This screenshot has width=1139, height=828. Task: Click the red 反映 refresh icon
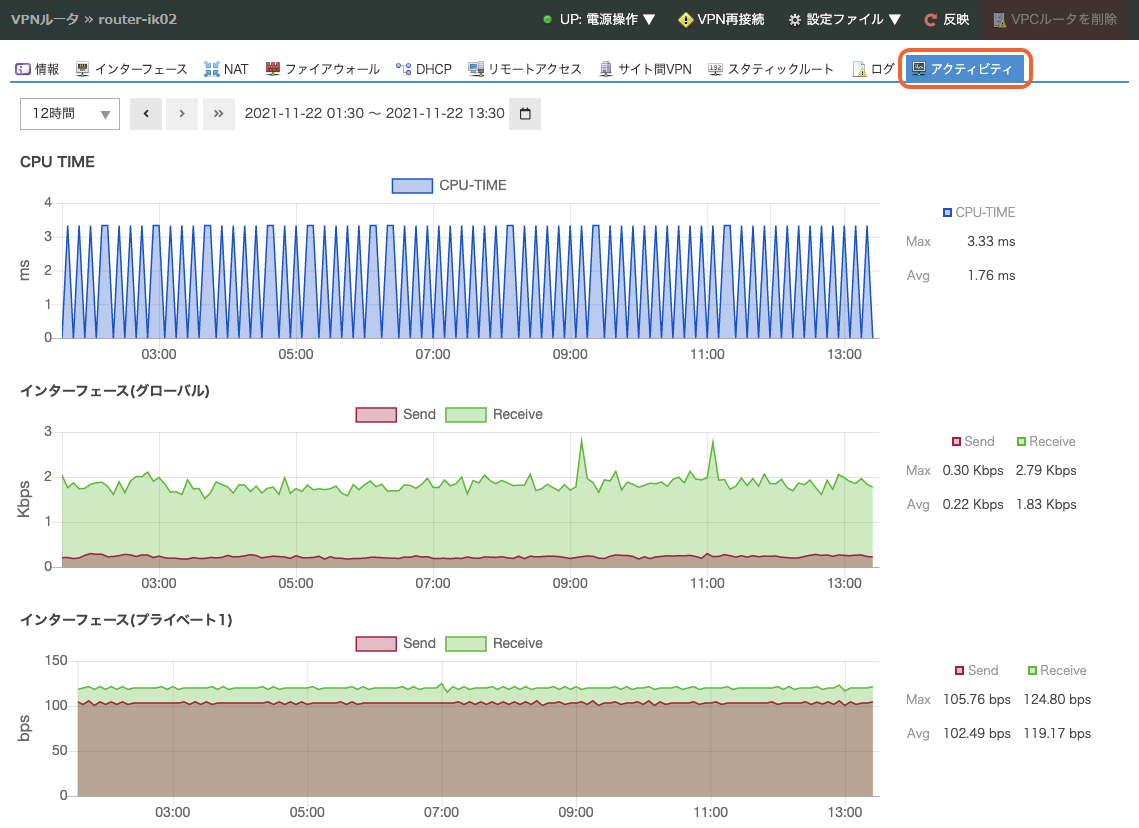(x=930, y=20)
